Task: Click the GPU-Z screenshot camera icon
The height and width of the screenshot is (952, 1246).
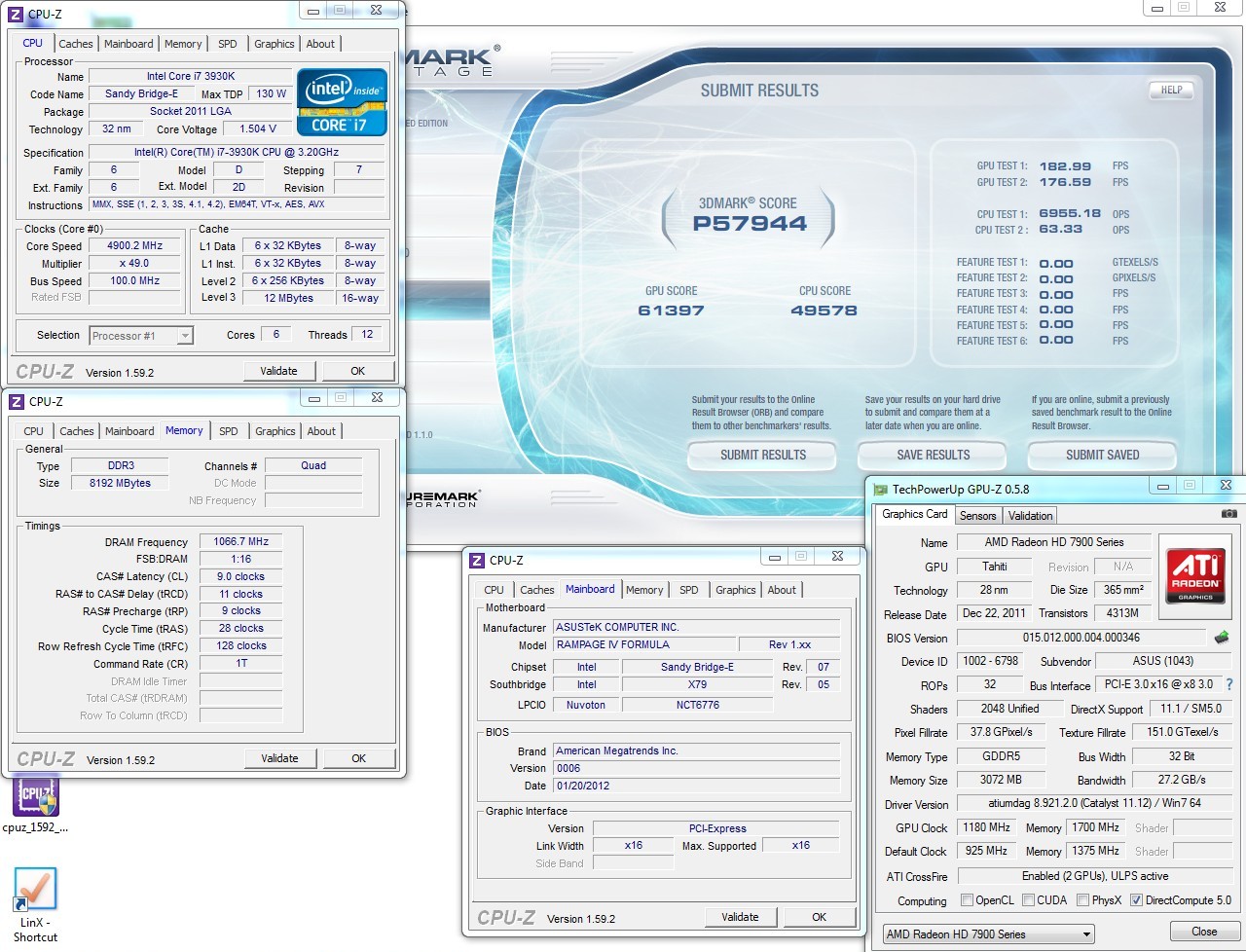Action: click(x=1228, y=514)
